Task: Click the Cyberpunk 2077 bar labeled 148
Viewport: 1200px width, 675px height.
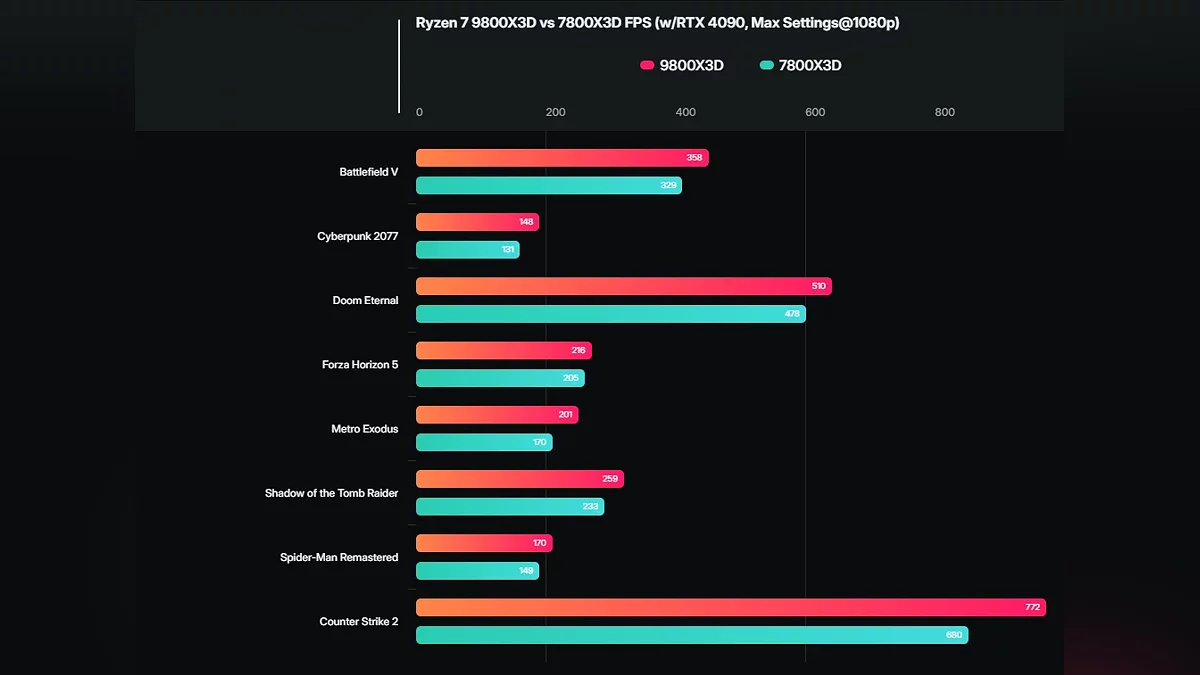Action: (x=477, y=222)
